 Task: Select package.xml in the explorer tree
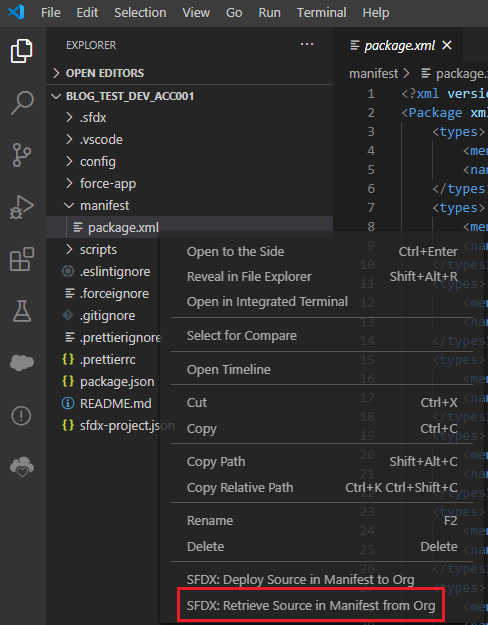[189, 227]
